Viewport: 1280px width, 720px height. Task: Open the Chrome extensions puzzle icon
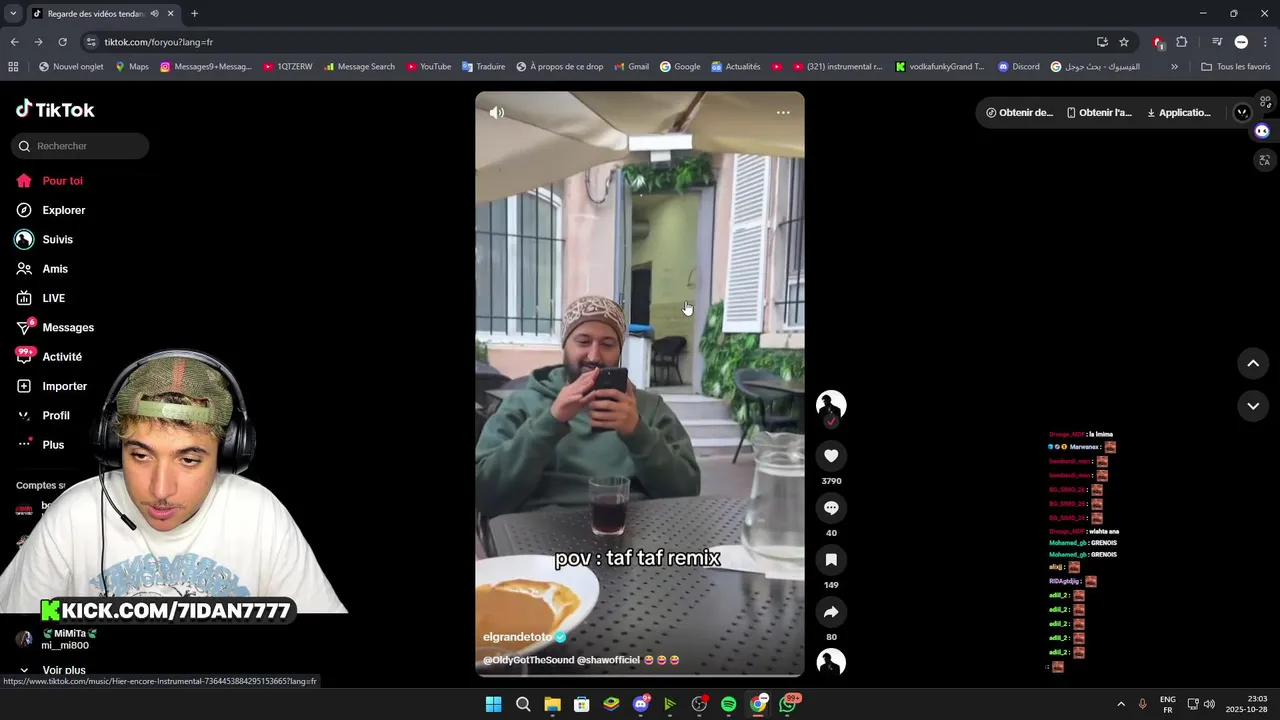pyautogui.click(x=1182, y=42)
